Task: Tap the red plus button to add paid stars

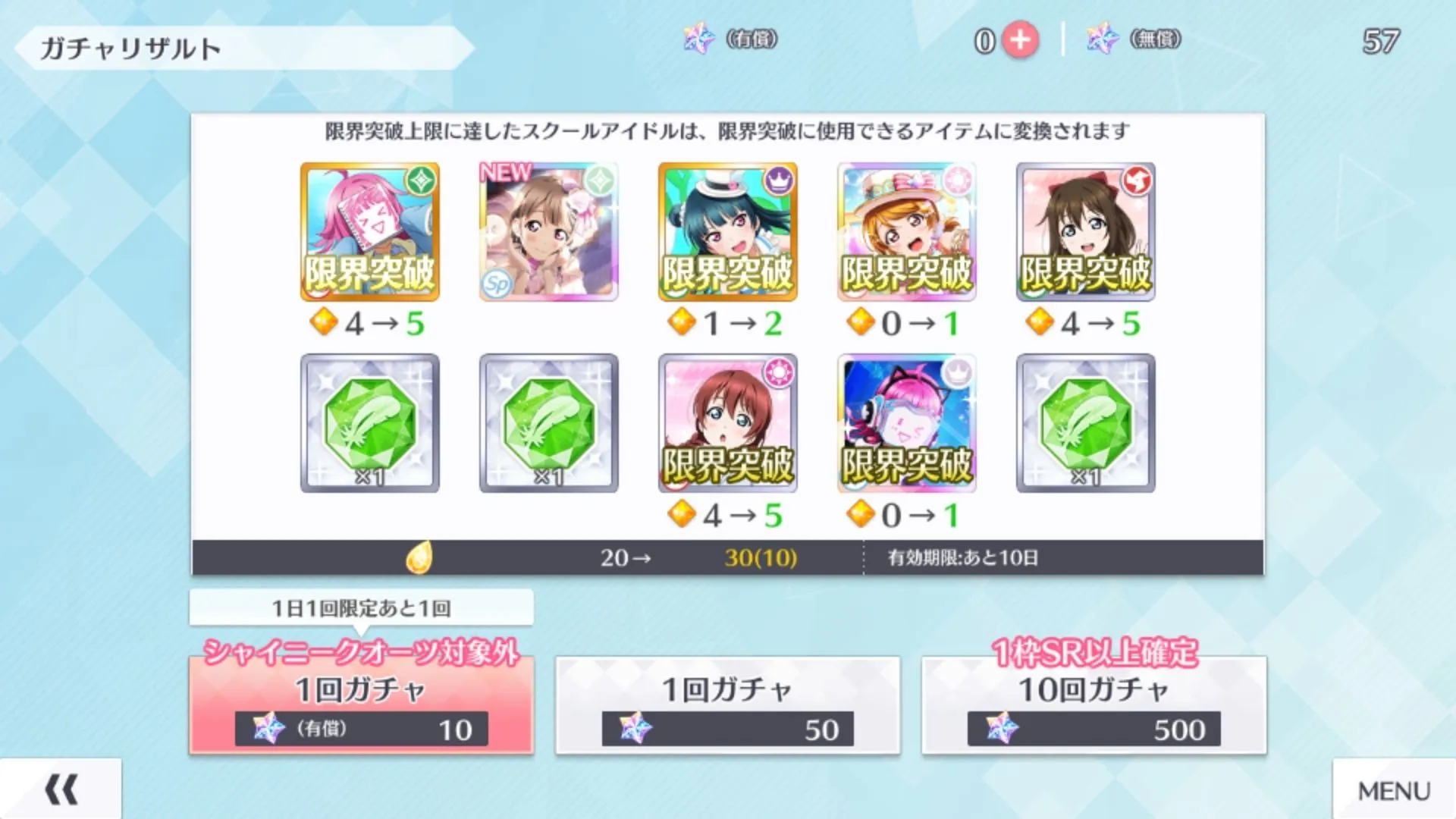Action: point(1020,39)
